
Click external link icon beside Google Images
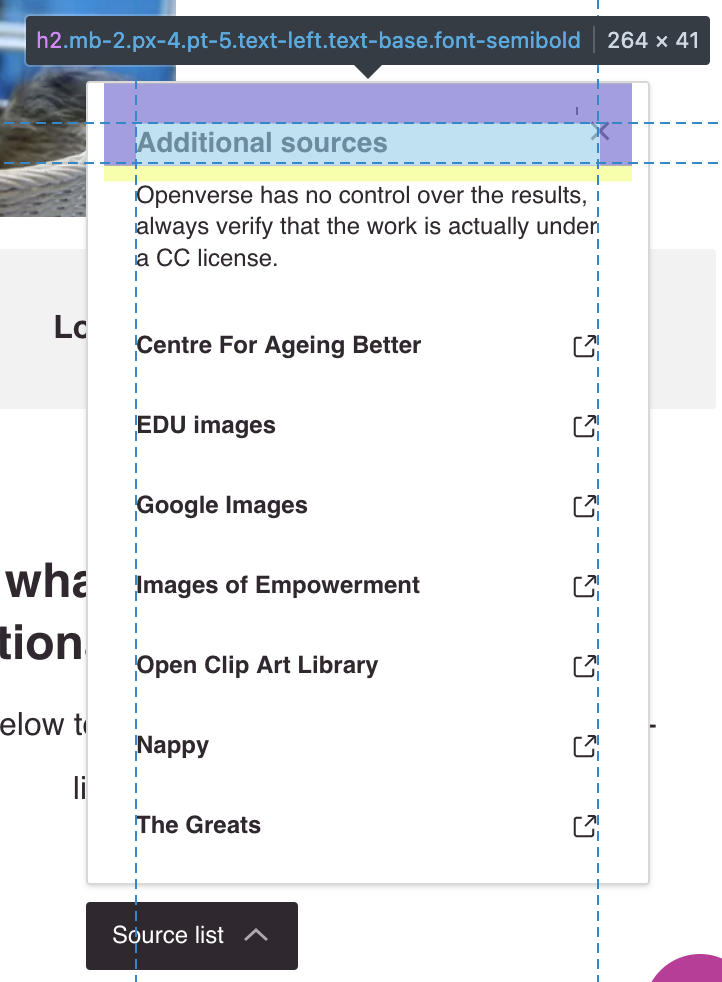(x=585, y=506)
